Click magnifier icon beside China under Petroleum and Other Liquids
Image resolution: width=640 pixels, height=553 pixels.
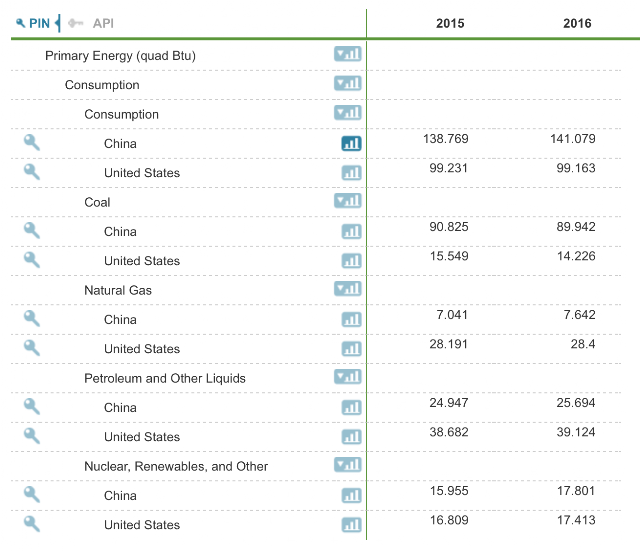[31, 407]
